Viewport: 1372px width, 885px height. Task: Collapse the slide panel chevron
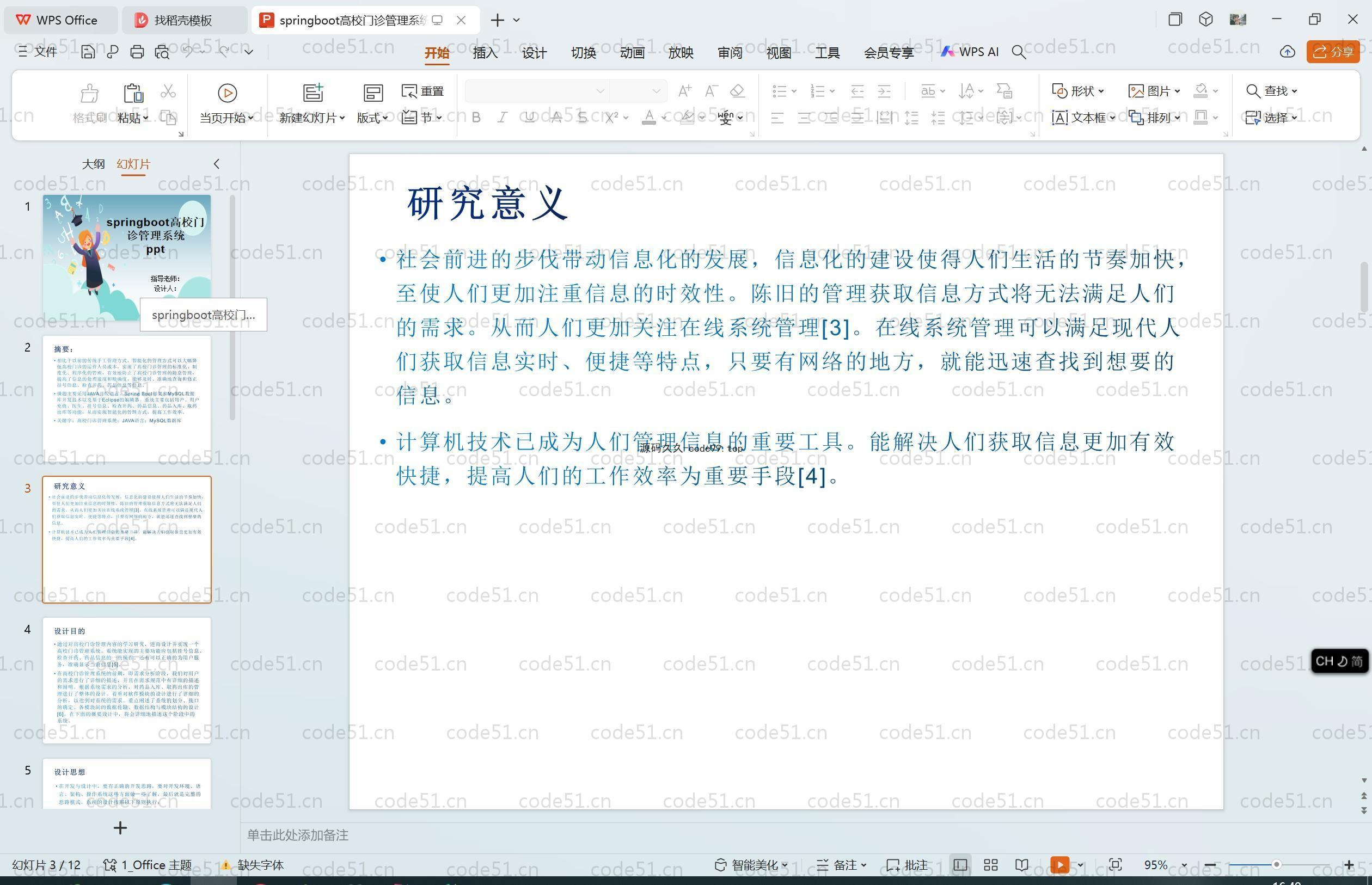[217, 164]
